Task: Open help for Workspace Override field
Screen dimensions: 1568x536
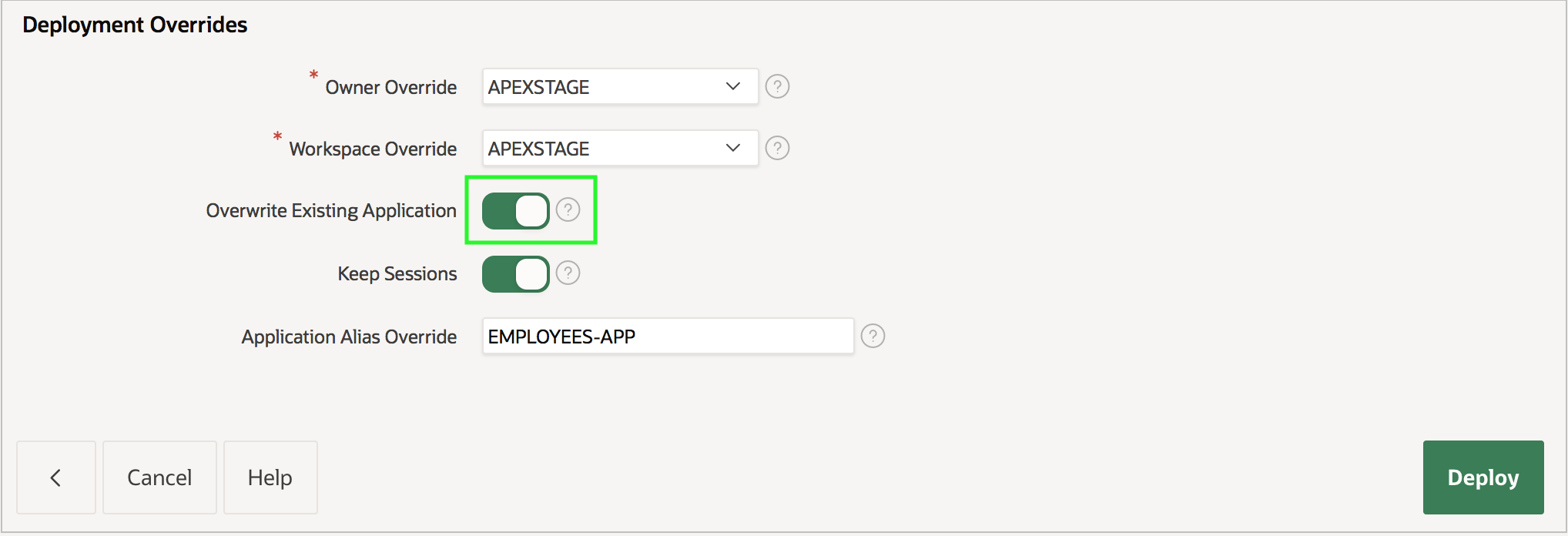Action: point(777,148)
